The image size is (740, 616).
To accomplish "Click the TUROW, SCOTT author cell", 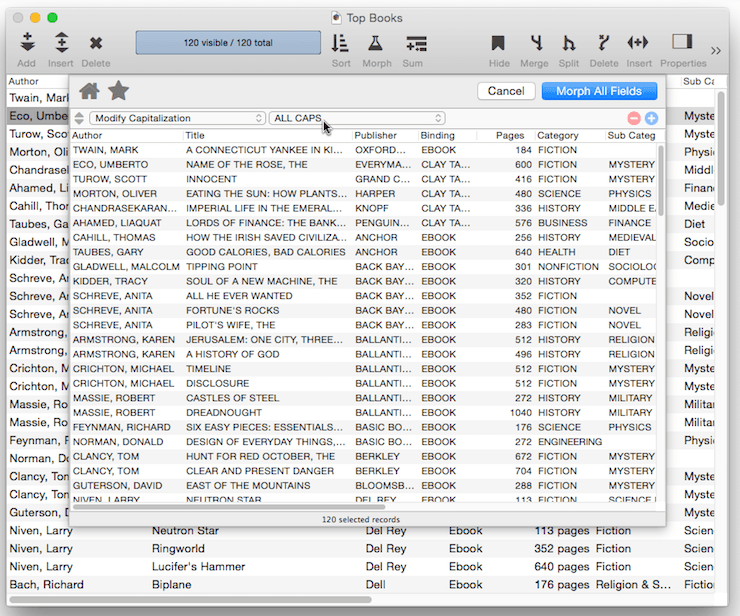I will [x=110, y=179].
